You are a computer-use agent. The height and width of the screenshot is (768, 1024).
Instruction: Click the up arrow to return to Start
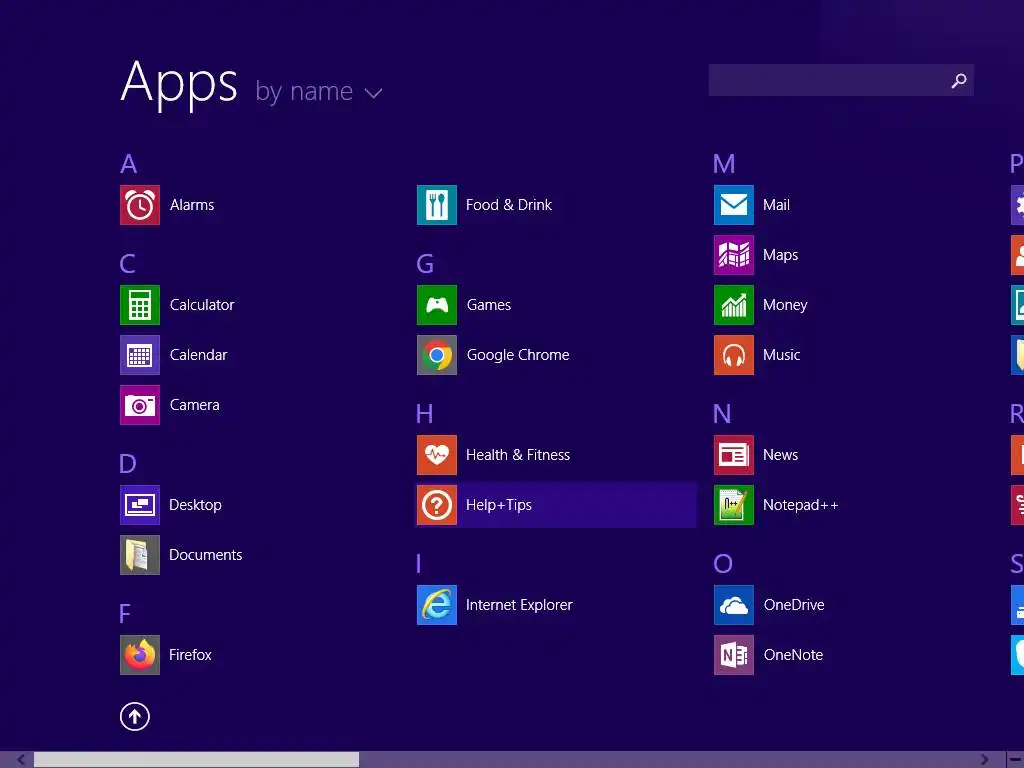tap(135, 716)
